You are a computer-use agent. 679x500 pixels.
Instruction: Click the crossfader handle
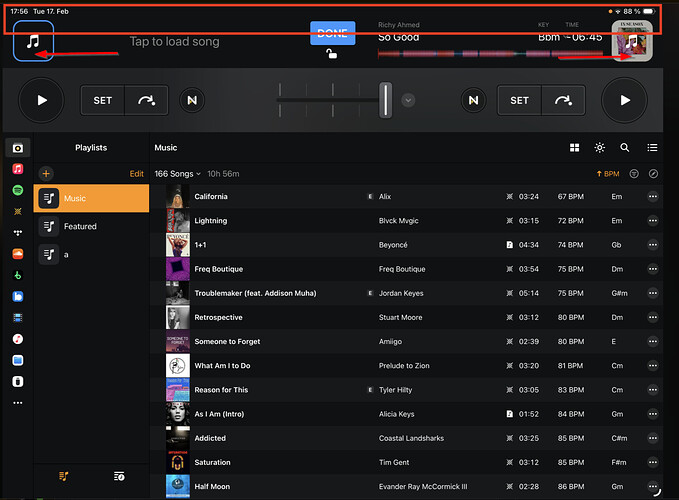[x=385, y=100]
